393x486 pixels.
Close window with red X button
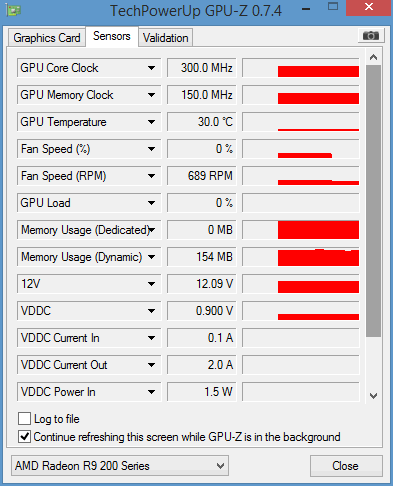coord(369,7)
